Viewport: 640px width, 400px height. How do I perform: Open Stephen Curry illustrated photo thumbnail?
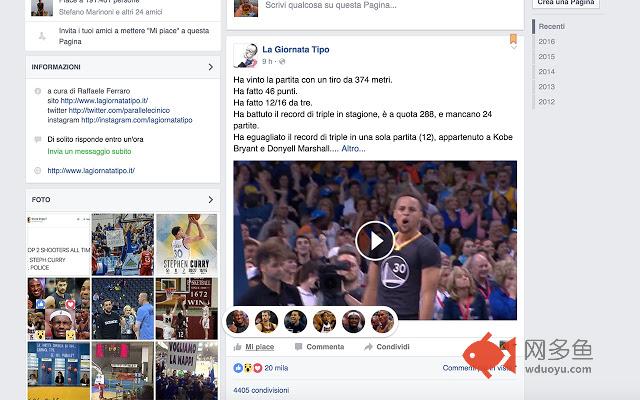pos(187,244)
